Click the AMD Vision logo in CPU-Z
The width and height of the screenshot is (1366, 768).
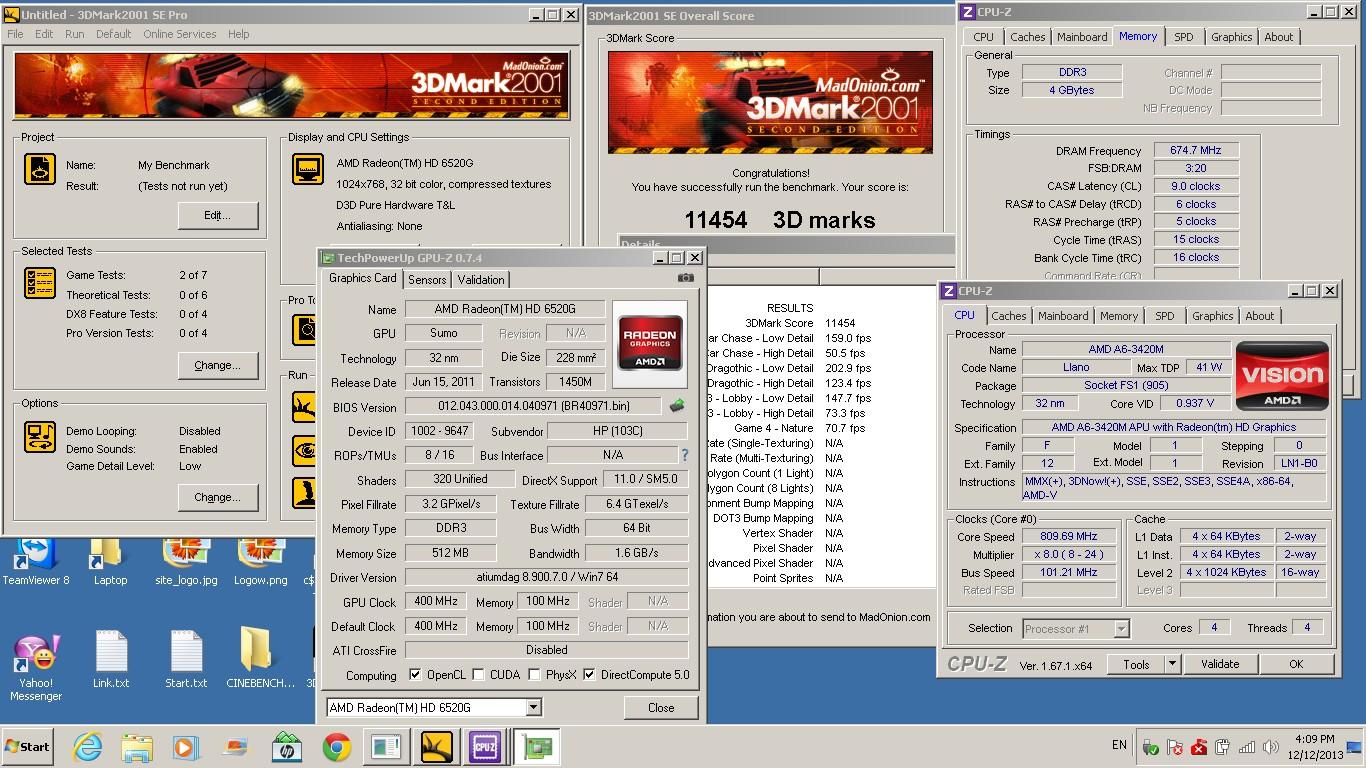[1282, 376]
